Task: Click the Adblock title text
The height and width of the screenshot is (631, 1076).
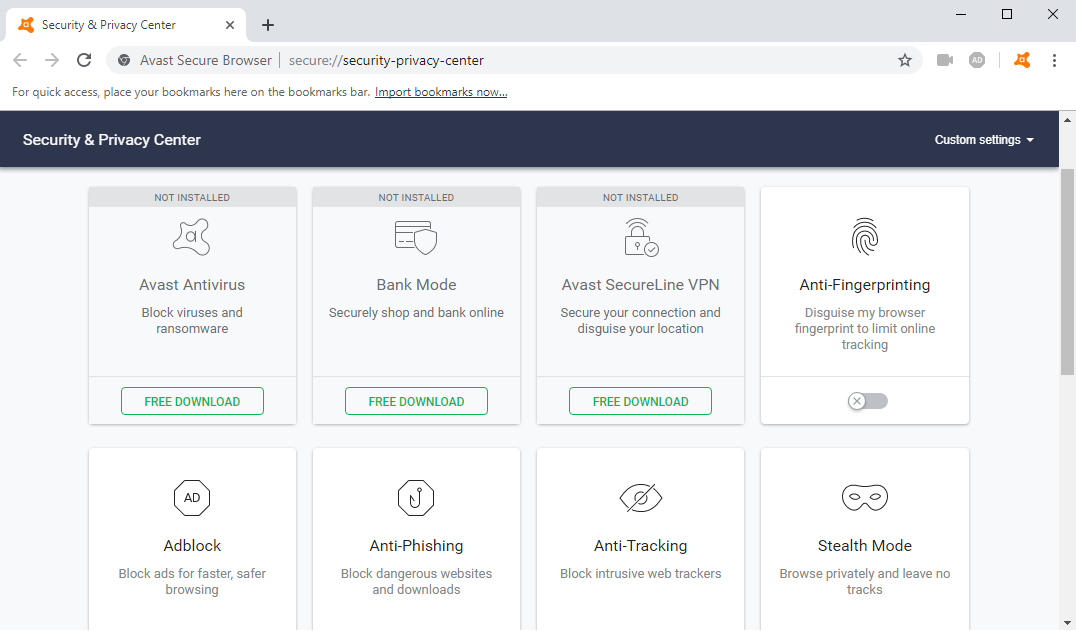Action: [192, 546]
